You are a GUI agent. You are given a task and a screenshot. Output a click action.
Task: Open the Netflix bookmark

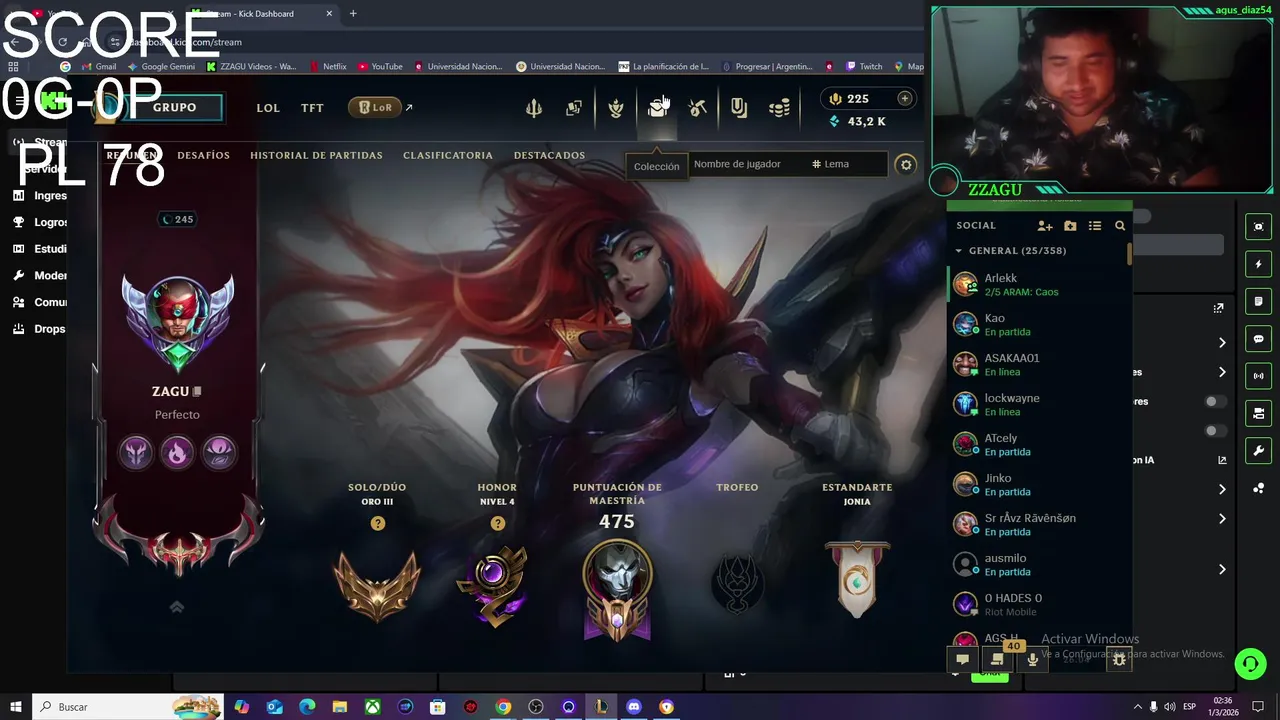328,67
